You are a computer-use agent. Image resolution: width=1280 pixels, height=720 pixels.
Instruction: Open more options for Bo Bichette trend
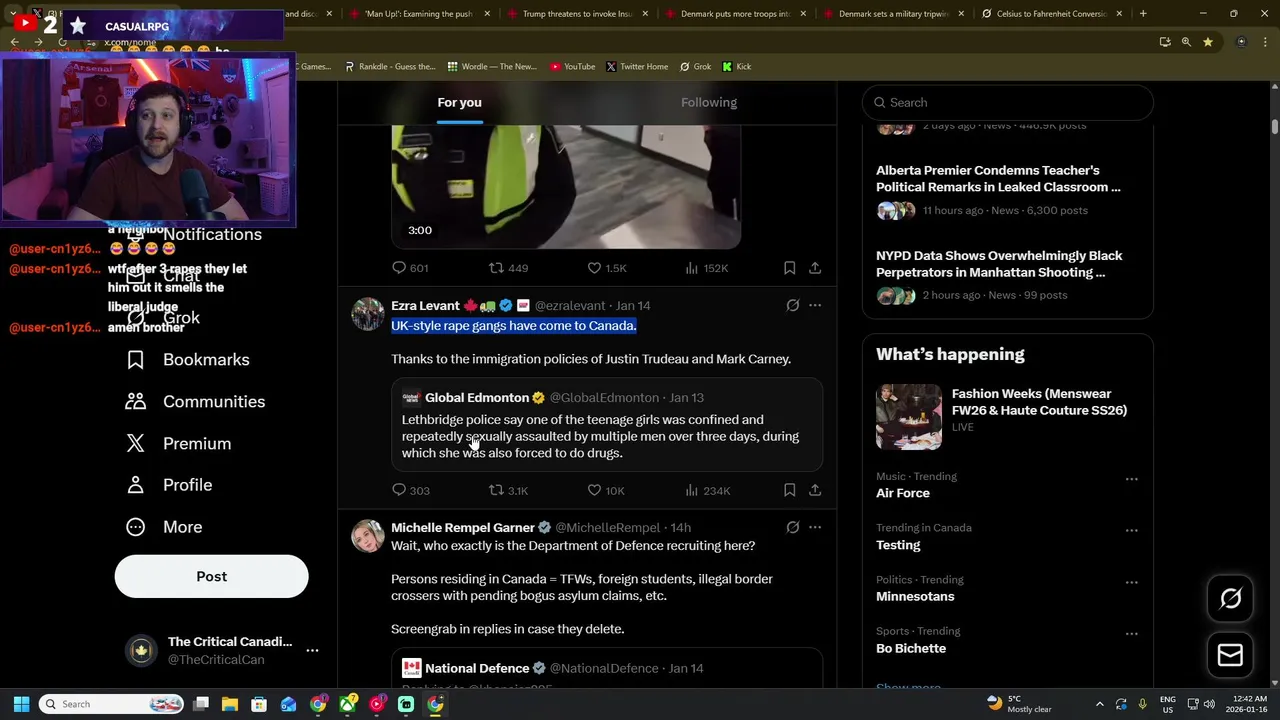click(x=1131, y=634)
